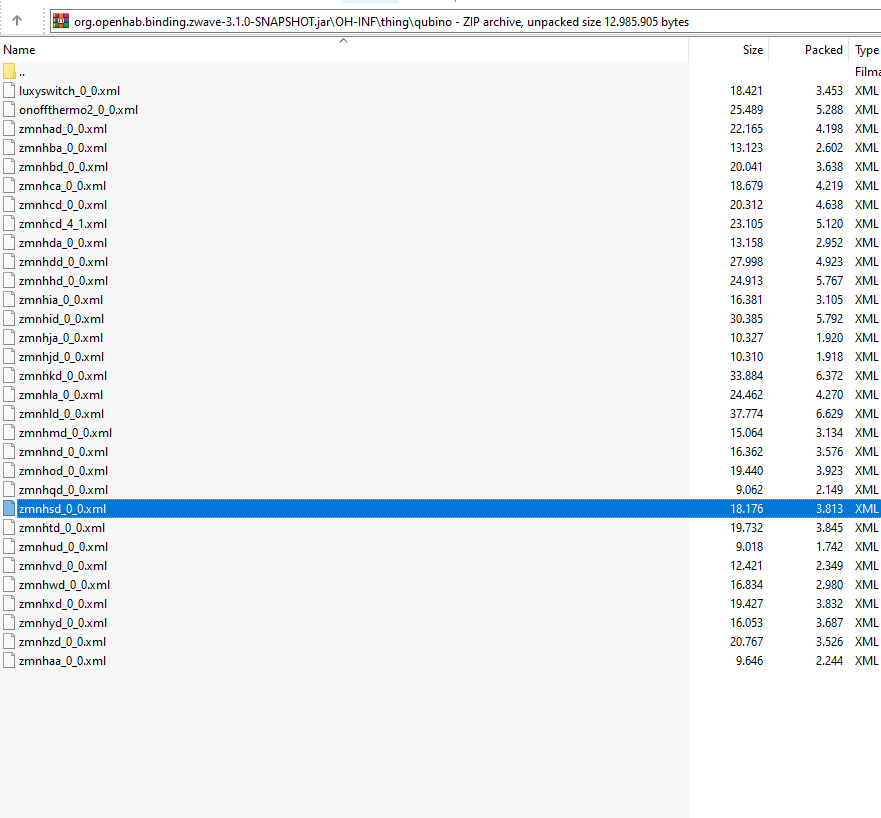Sort by the Packed column header
This screenshot has height=818, width=881.
[x=823, y=49]
